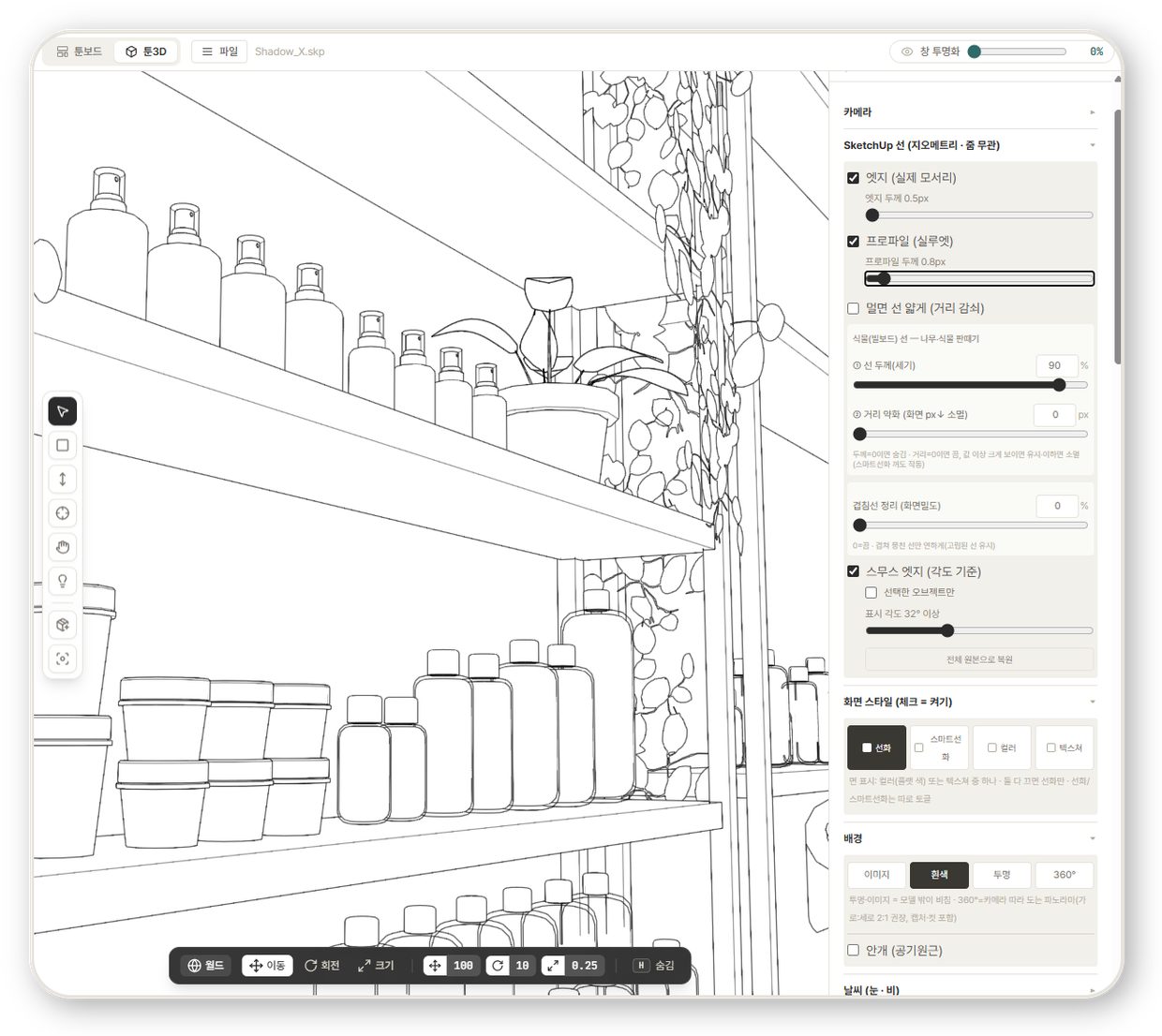Viewport: 1162px width, 1036px height.
Task: Click the focus frame capture icon
Action: pyautogui.click(x=63, y=659)
